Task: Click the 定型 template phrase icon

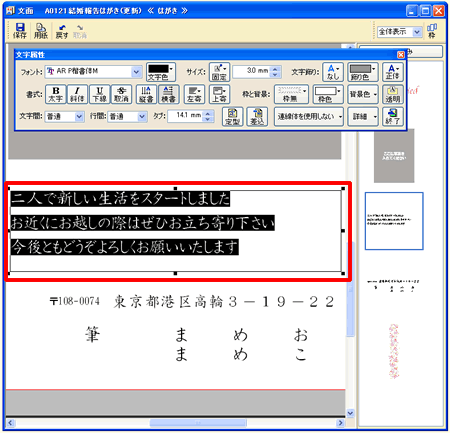Action: [232, 117]
